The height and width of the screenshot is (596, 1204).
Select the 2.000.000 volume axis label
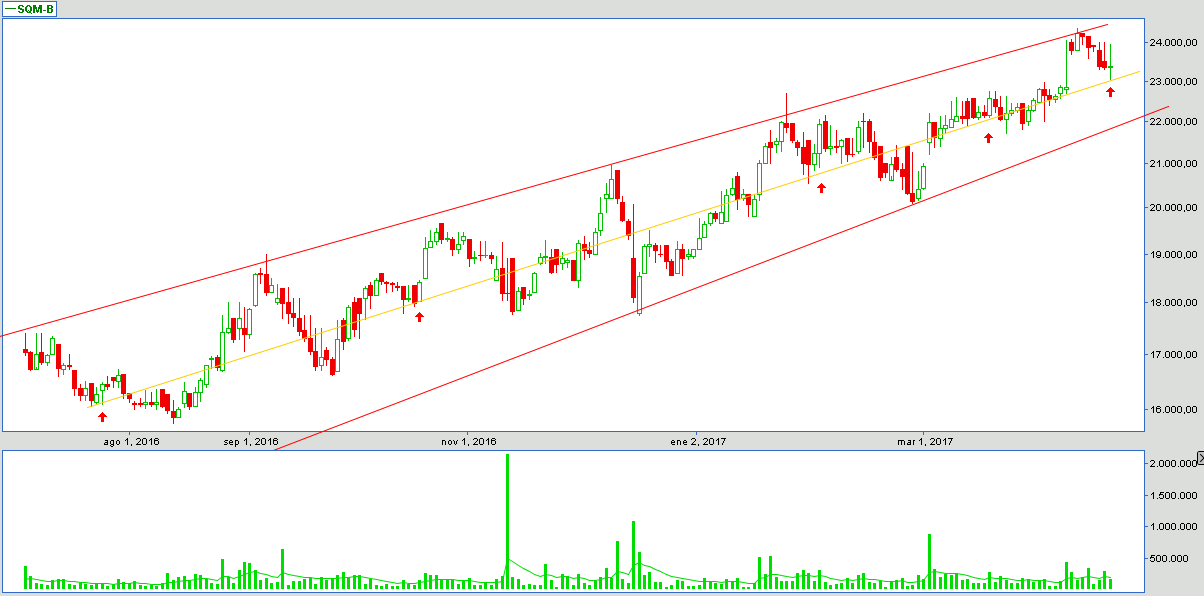pos(1173,464)
